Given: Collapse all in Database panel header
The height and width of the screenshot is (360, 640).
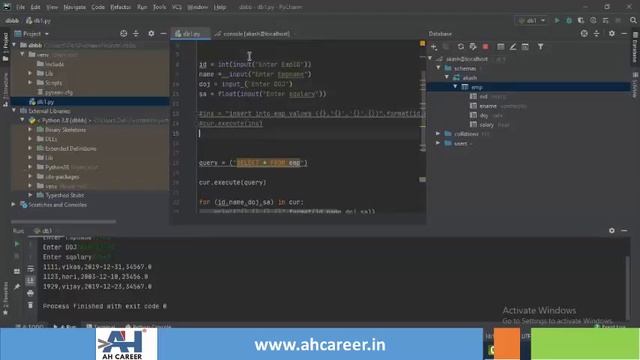Looking at the screenshot, I should [x=597, y=33].
